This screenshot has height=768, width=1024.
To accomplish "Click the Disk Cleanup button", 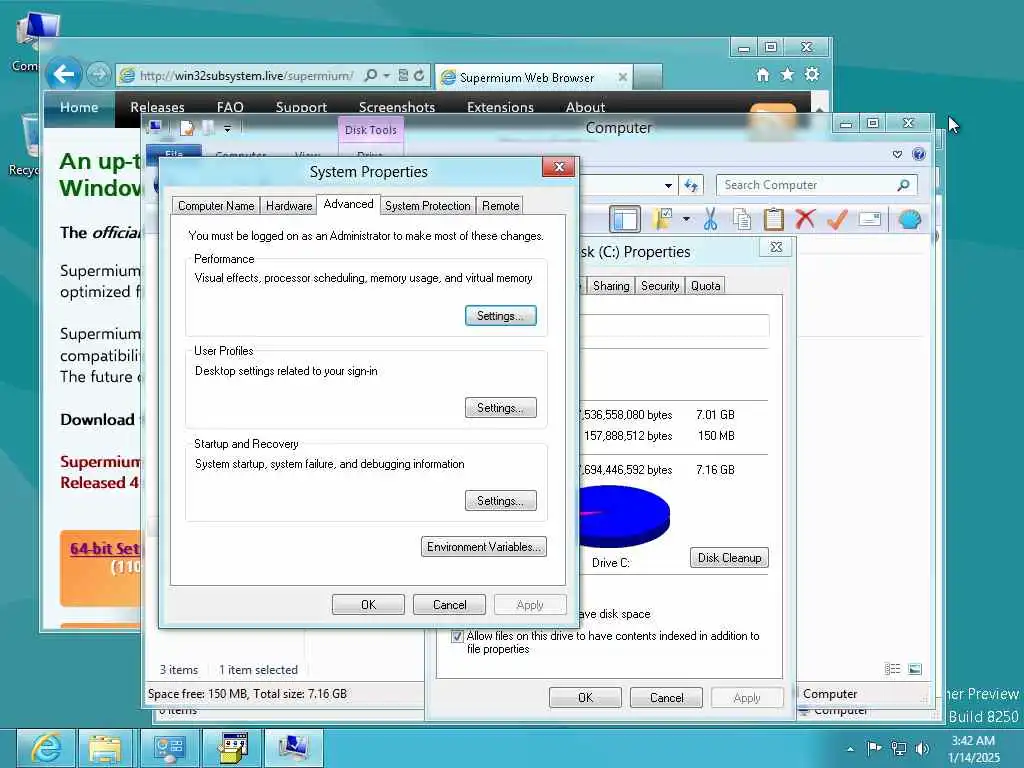I will (729, 558).
